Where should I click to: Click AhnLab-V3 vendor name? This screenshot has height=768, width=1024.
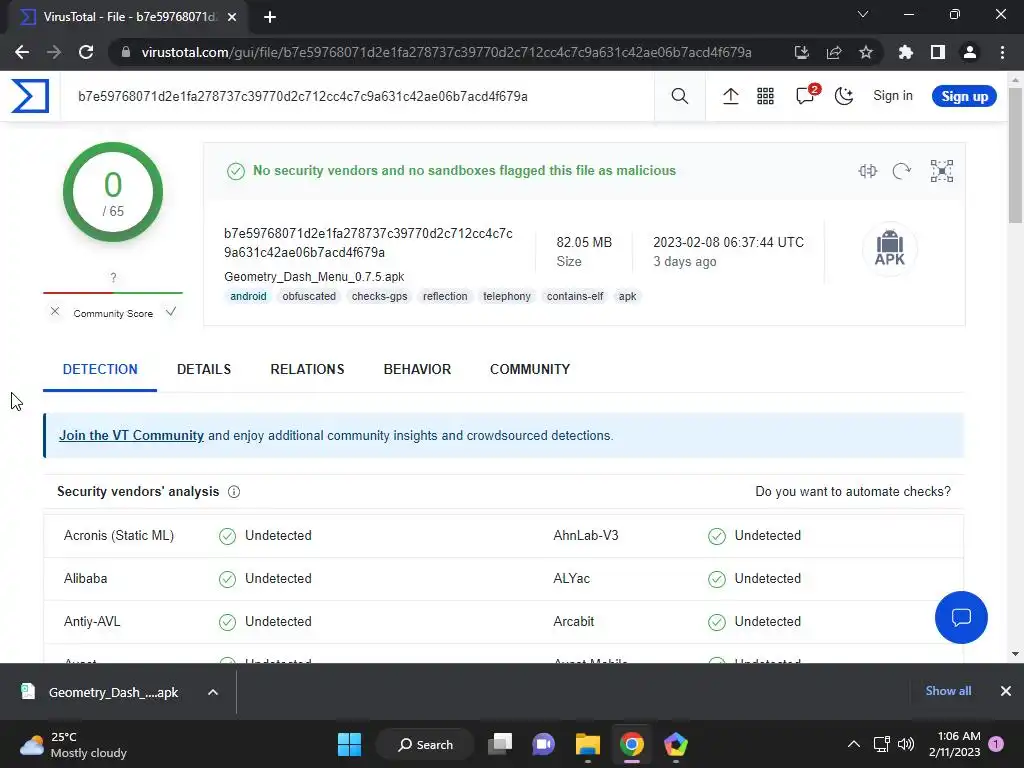[586, 536]
